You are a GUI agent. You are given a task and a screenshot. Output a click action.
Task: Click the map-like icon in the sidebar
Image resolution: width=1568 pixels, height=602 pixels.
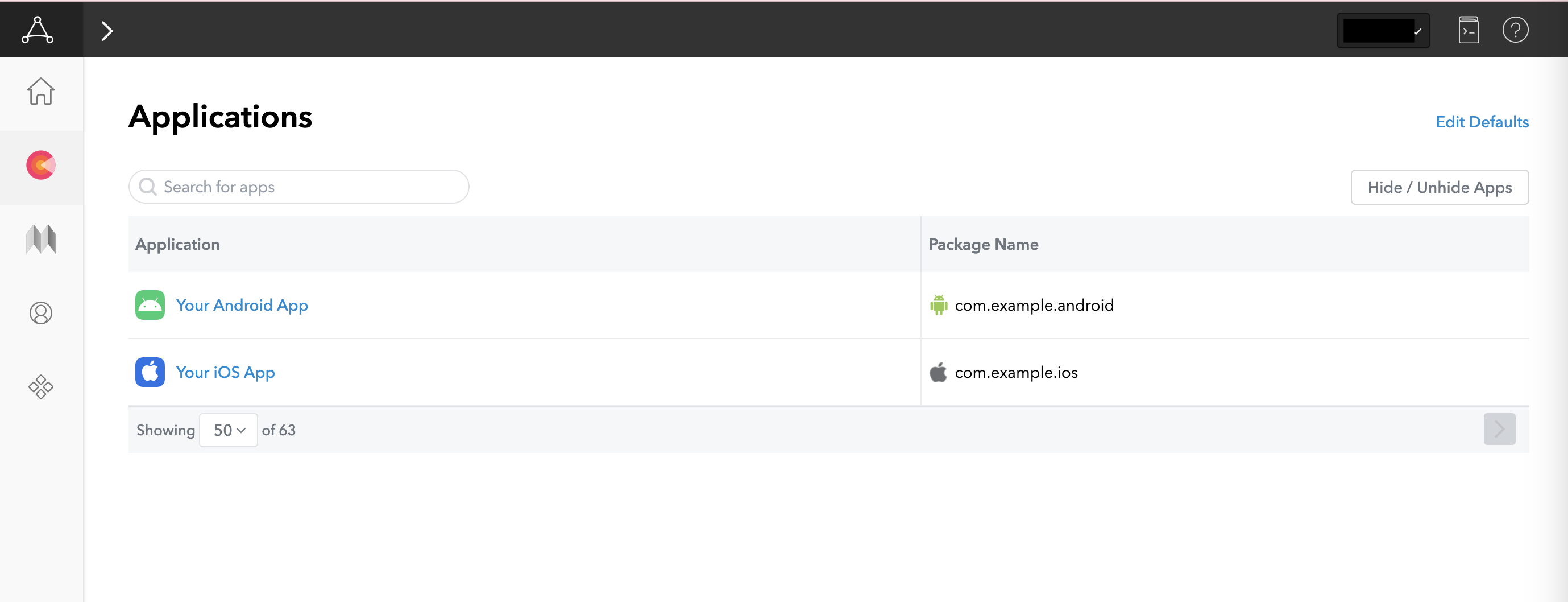pos(40,239)
